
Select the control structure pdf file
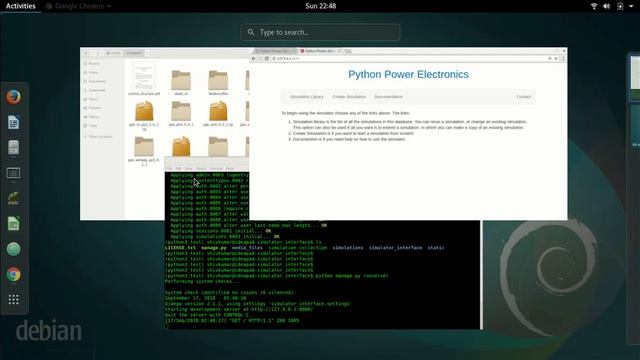144,78
